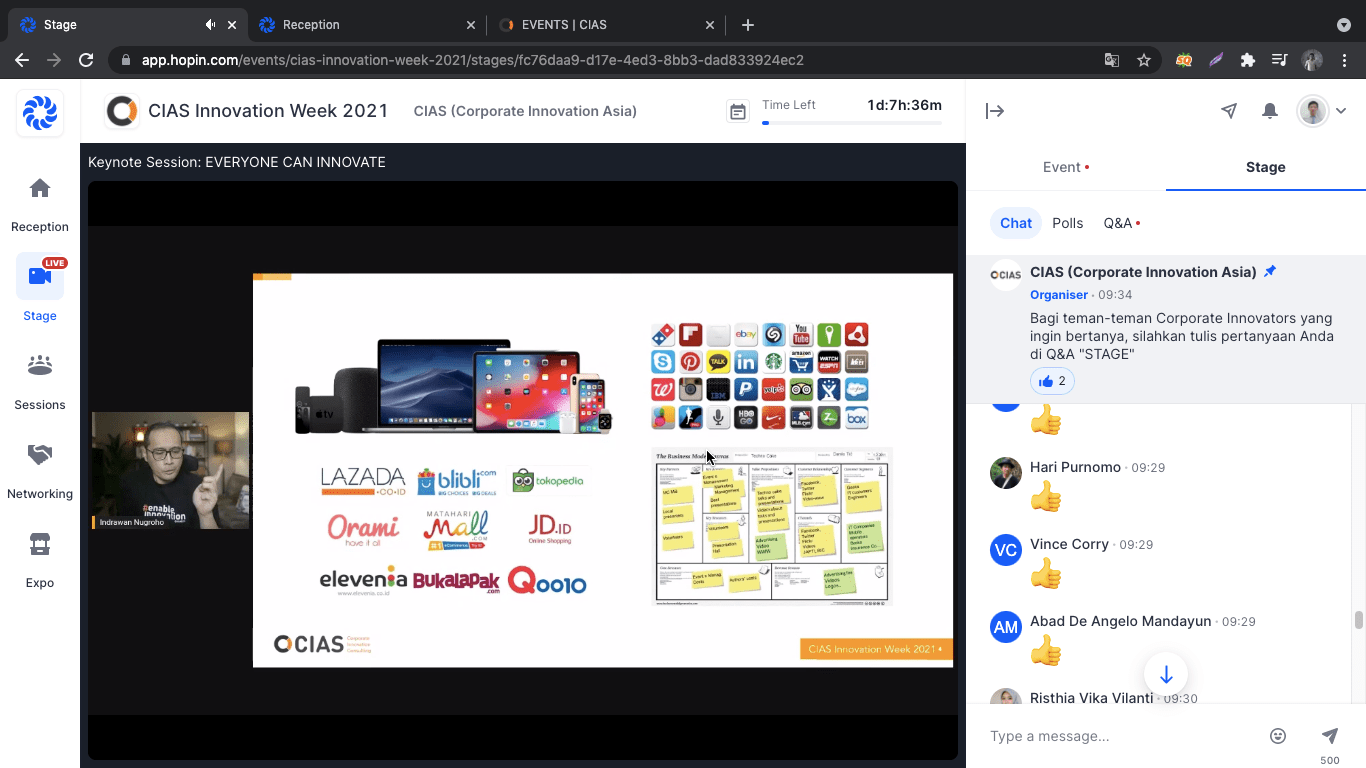Image resolution: width=1366 pixels, height=768 pixels.
Task: Click the 'Type a message...' input field
Action: [1120, 736]
